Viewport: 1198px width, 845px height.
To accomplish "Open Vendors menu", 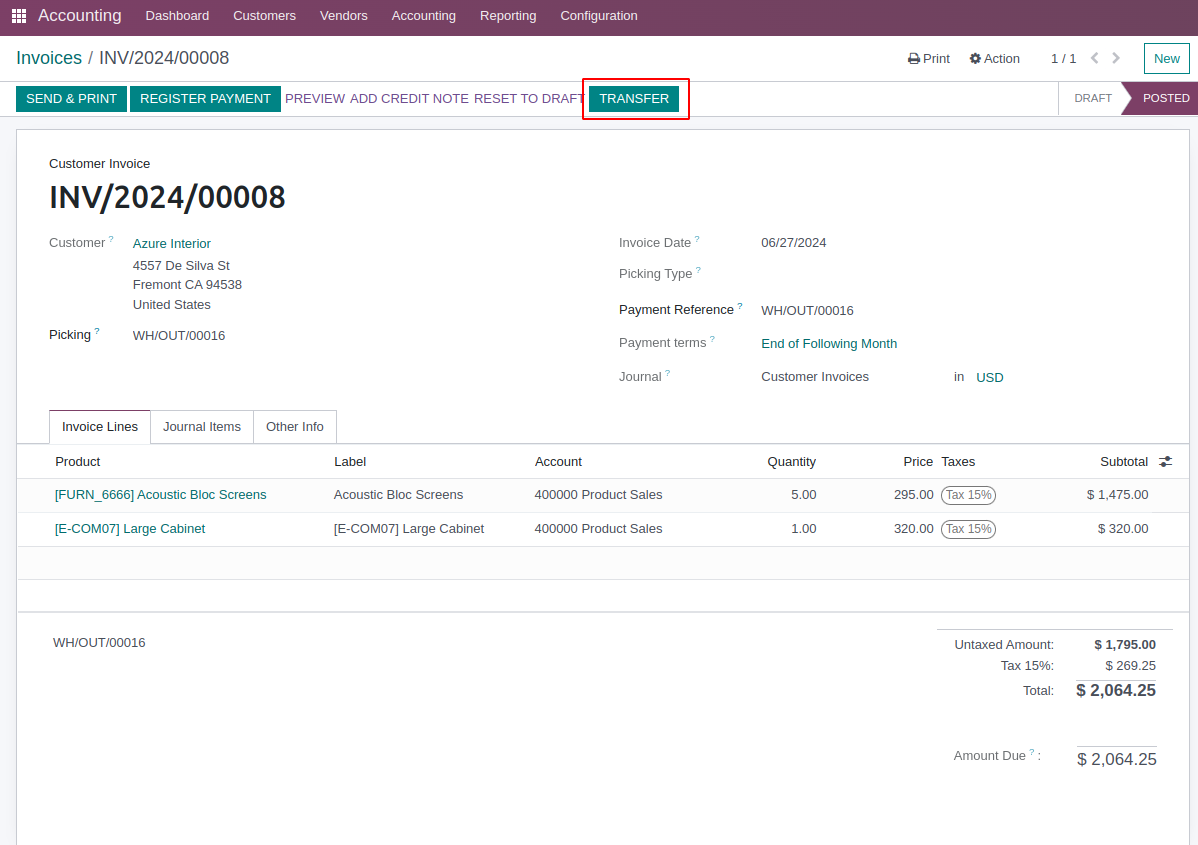I will [x=344, y=16].
